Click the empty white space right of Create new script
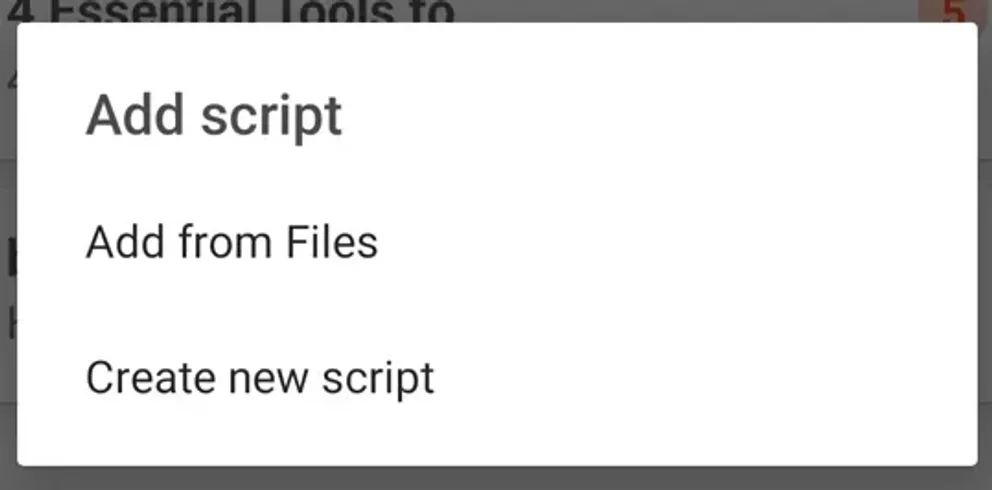The image size is (992, 490). pyautogui.click(x=700, y=379)
